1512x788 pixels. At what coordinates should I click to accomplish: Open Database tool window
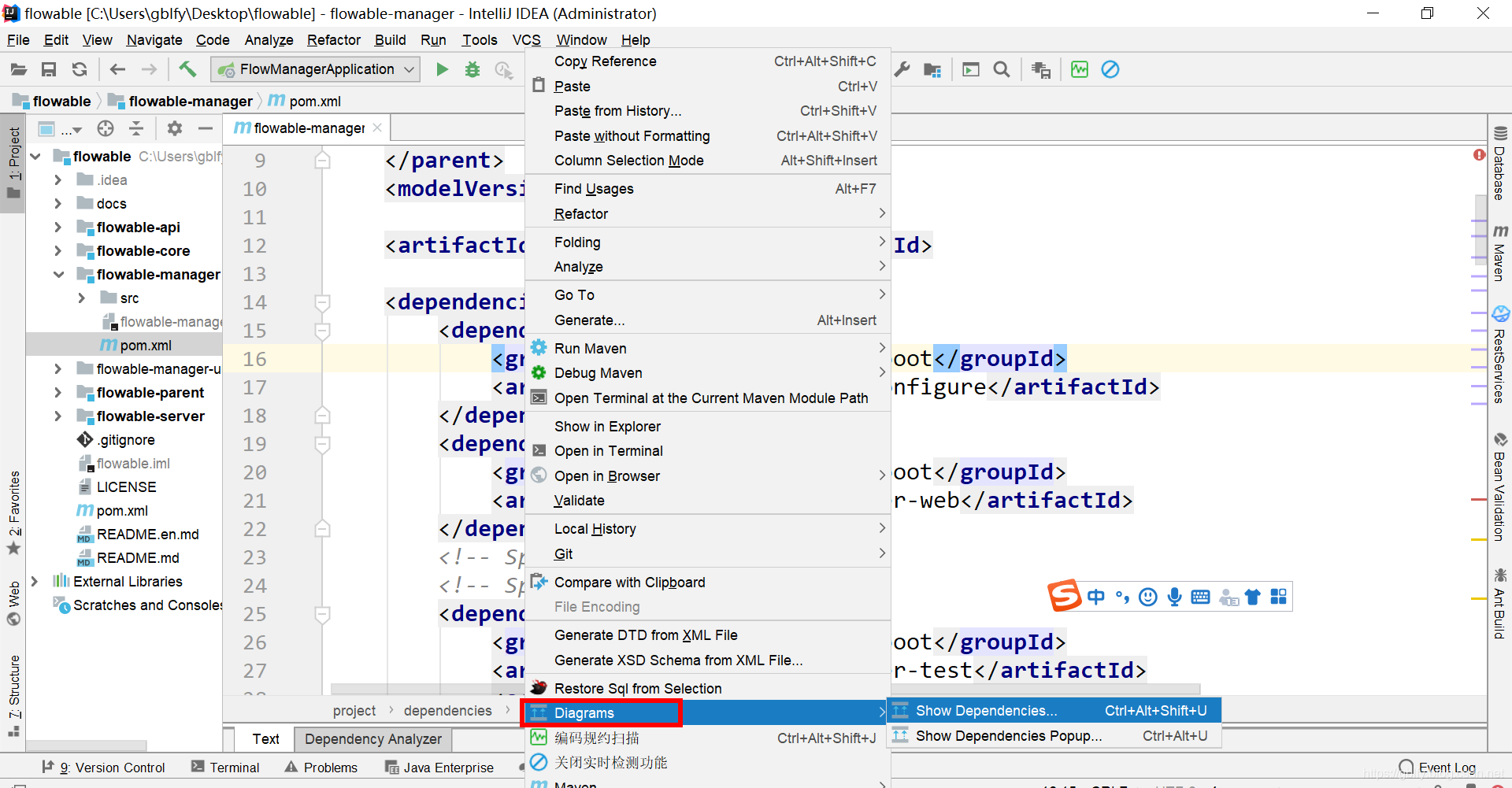pos(1500,164)
